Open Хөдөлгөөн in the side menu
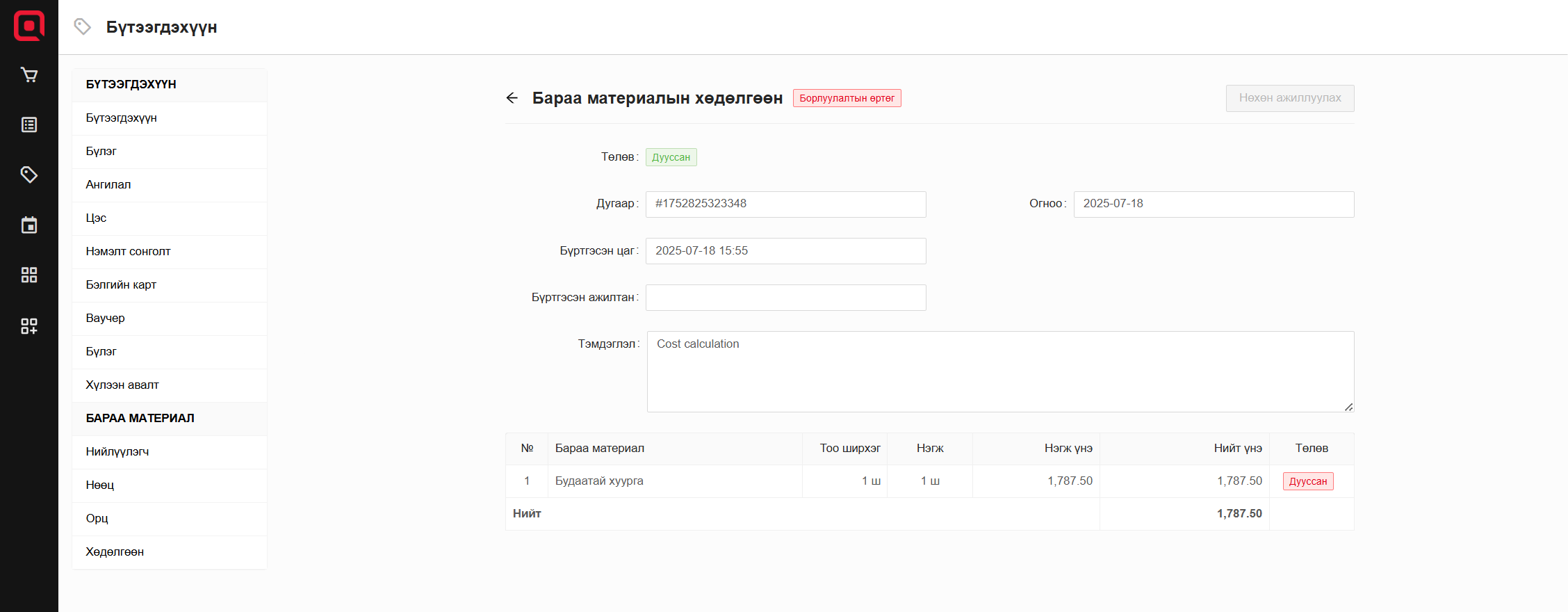The width and height of the screenshot is (1568, 612). coord(115,551)
